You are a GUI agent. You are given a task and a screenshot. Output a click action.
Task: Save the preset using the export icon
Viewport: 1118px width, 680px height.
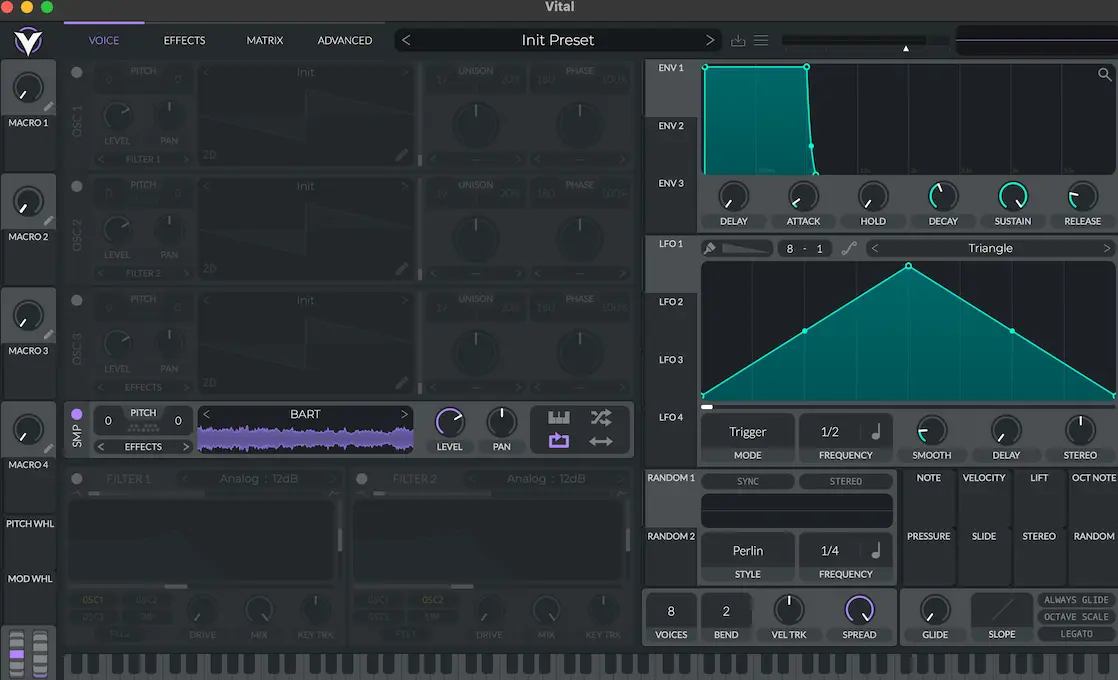coord(738,41)
